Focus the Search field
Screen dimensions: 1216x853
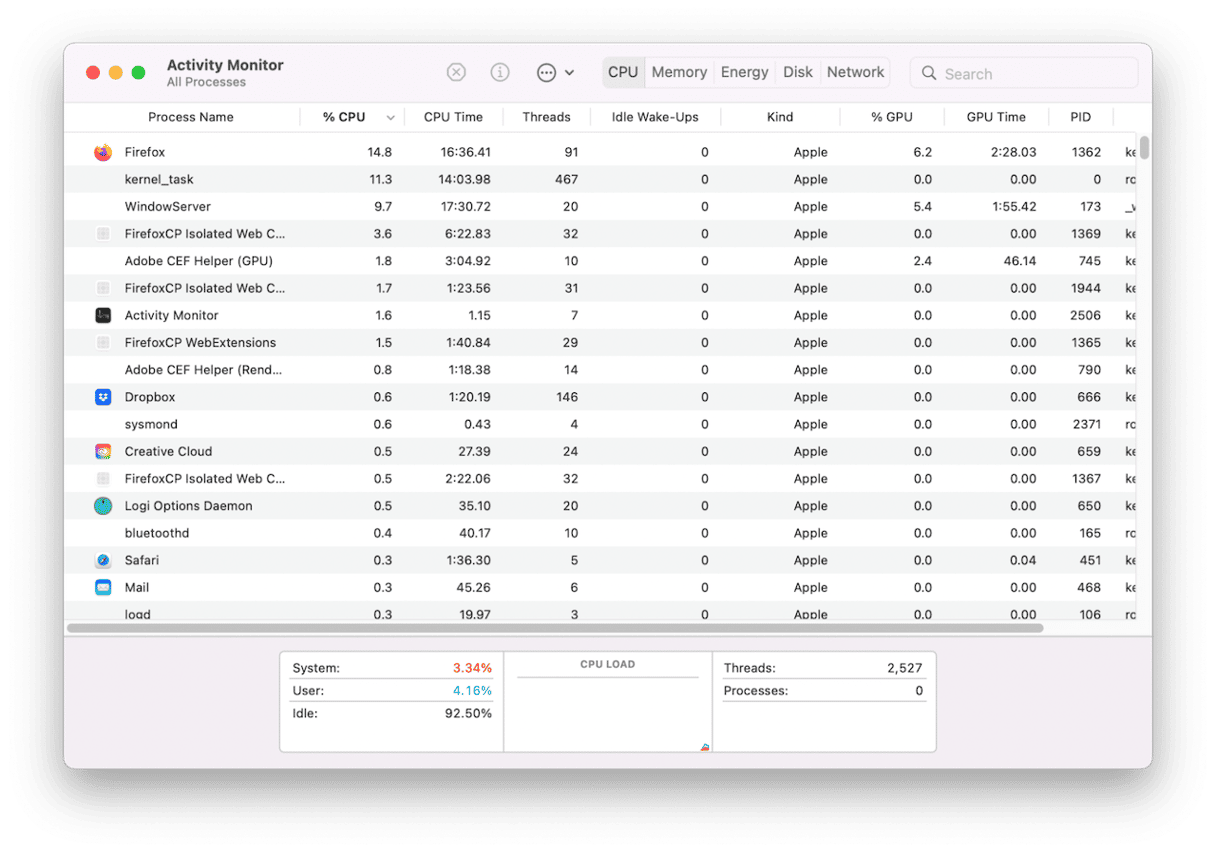pos(1024,73)
